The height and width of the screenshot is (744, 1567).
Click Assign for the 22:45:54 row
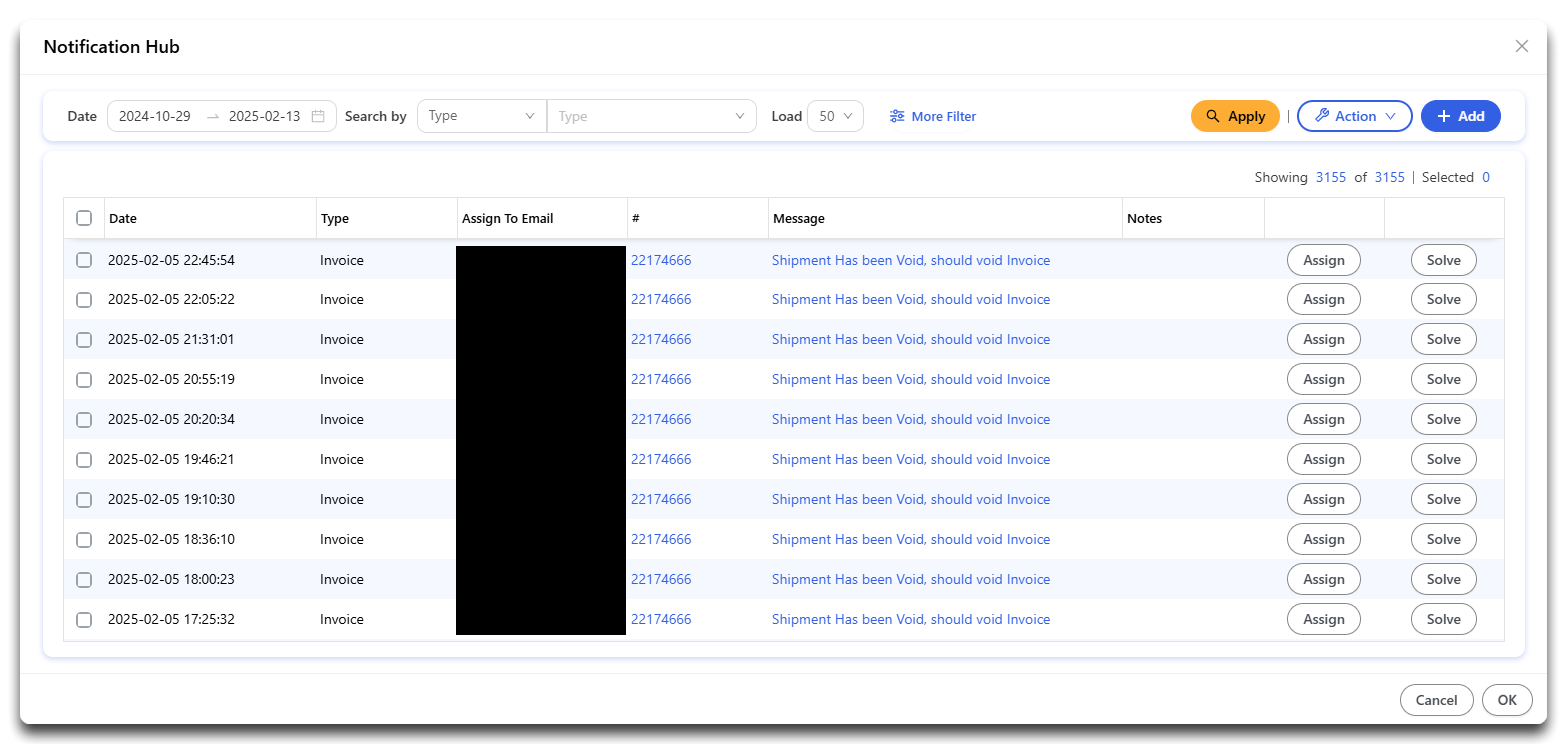coord(1324,260)
